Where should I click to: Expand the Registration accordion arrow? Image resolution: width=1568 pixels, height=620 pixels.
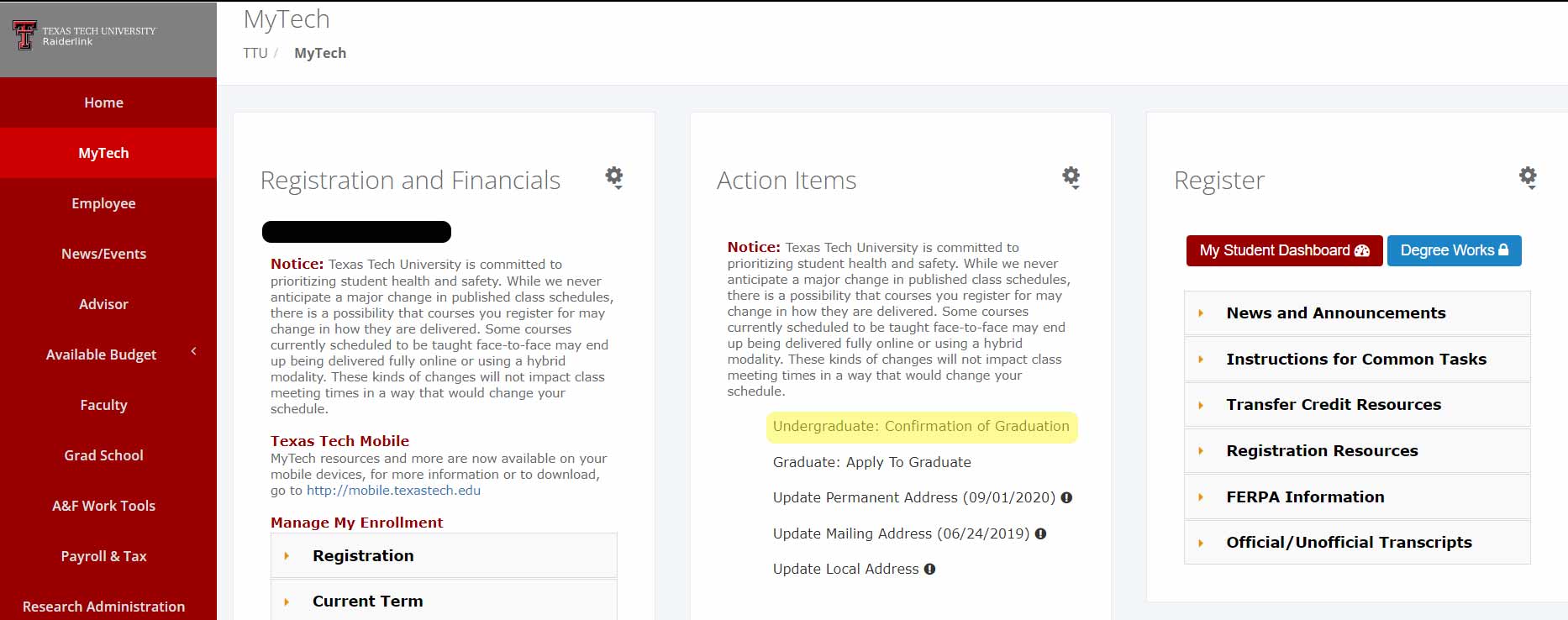287,556
